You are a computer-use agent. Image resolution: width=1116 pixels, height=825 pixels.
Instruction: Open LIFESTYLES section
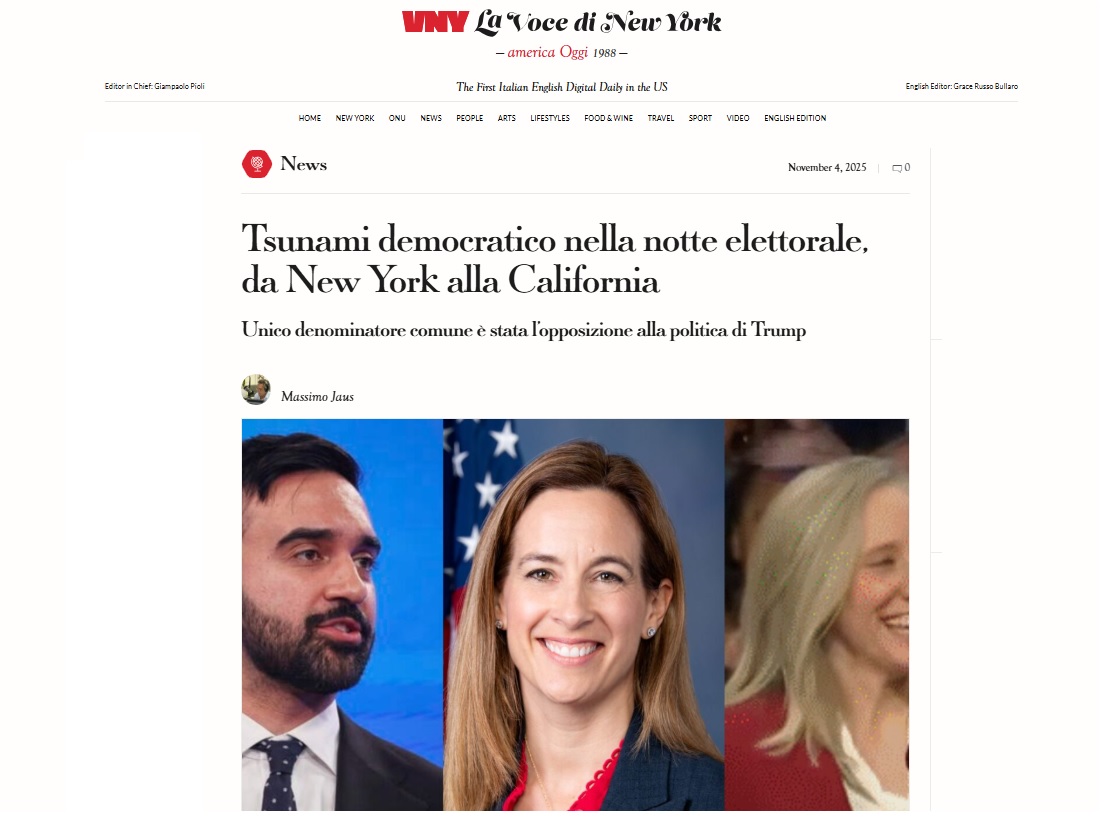(550, 118)
